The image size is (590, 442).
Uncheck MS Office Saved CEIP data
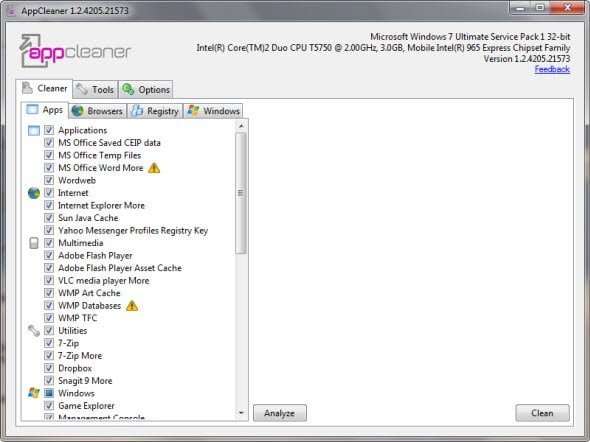coord(49,143)
